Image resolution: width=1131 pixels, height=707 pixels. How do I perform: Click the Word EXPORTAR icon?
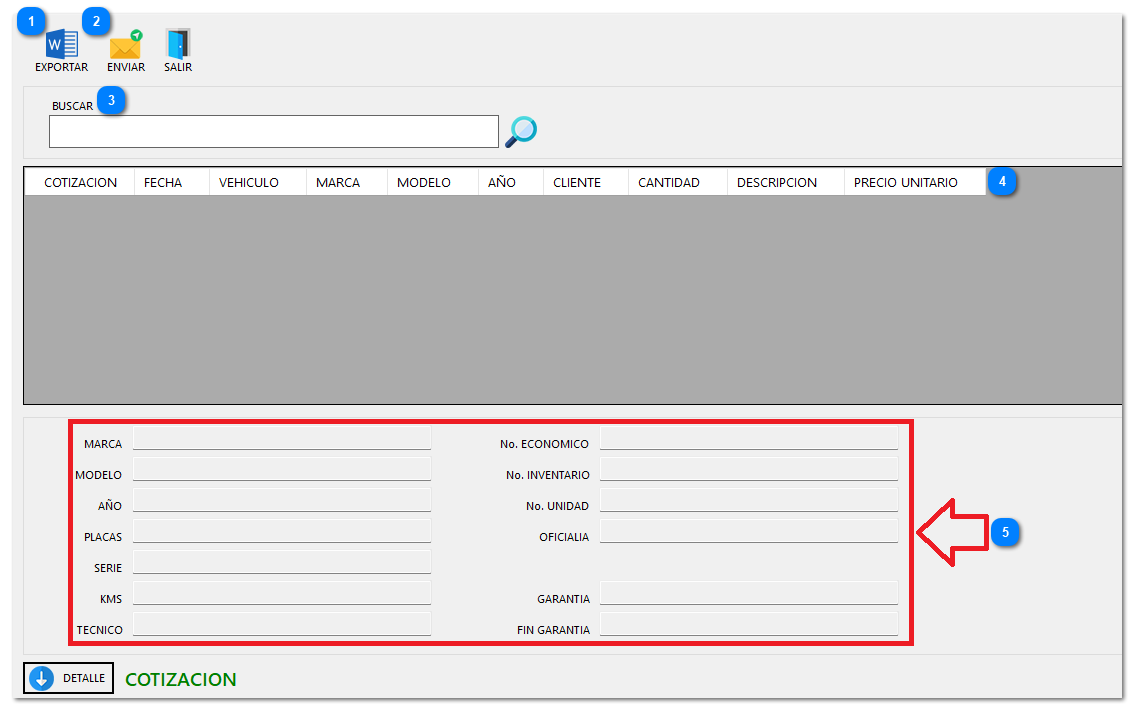(62, 45)
